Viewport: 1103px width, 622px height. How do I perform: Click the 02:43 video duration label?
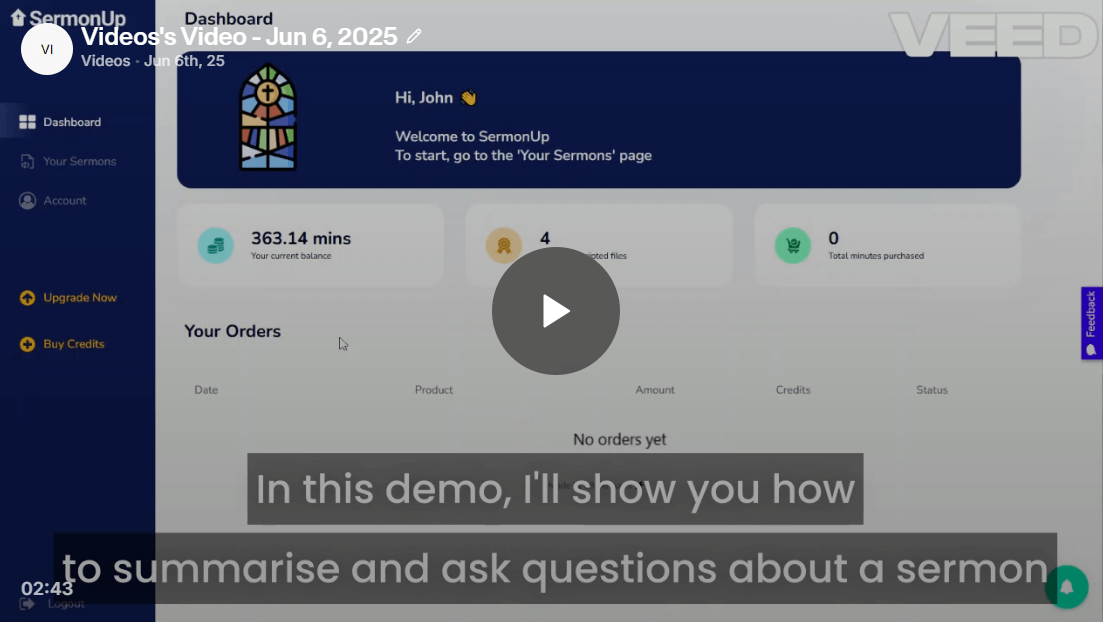pyautogui.click(x=47, y=588)
